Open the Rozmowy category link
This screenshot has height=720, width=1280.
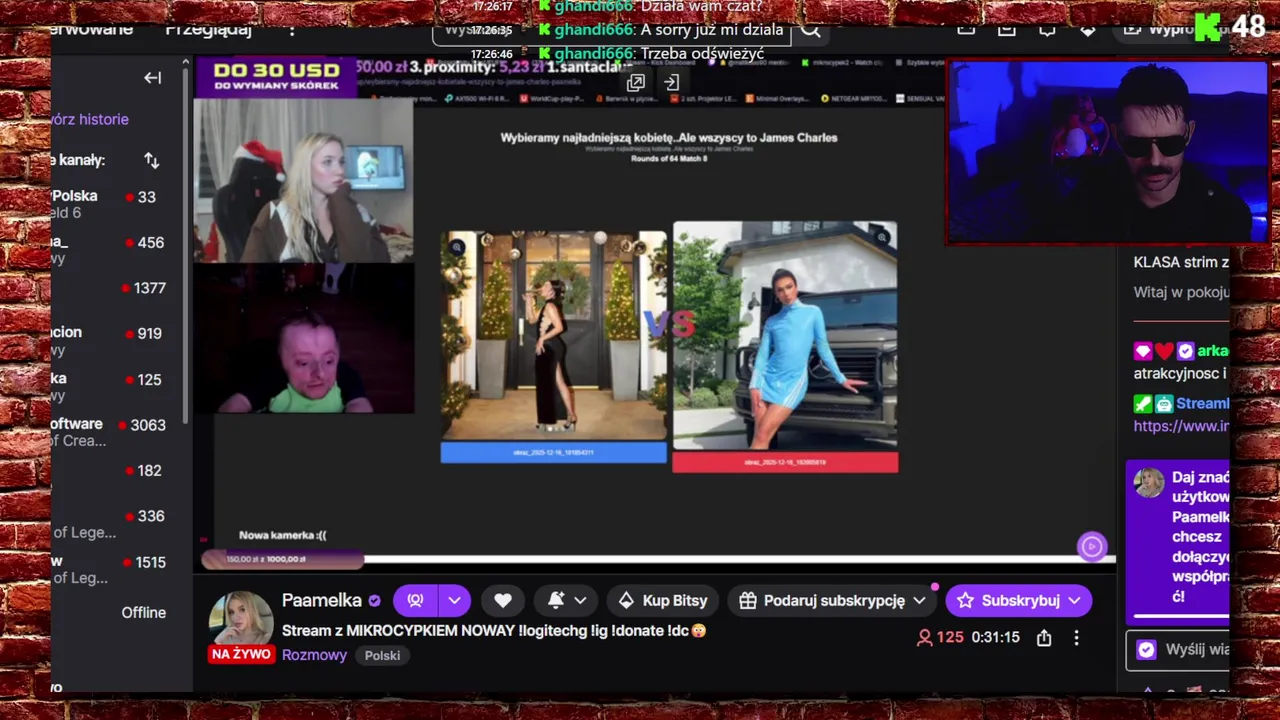click(x=314, y=655)
